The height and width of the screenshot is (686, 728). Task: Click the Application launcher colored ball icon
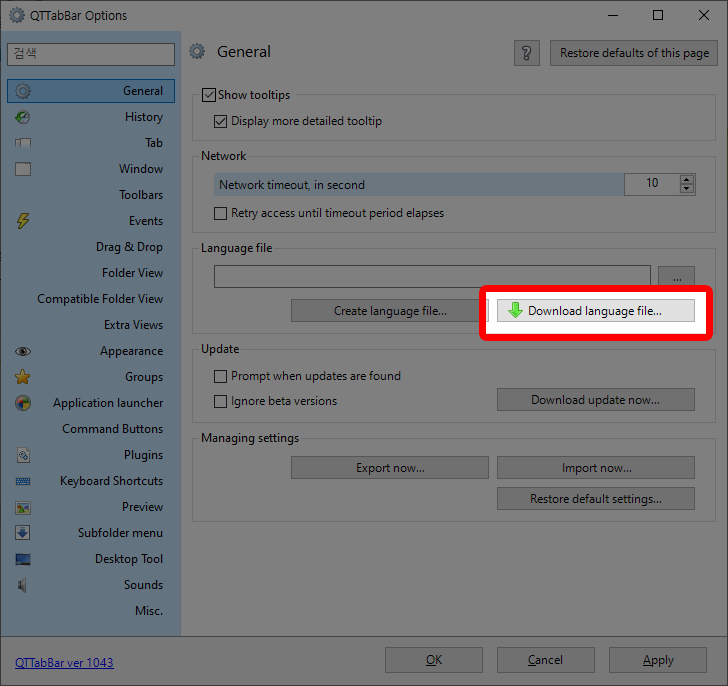click(23, 403)
